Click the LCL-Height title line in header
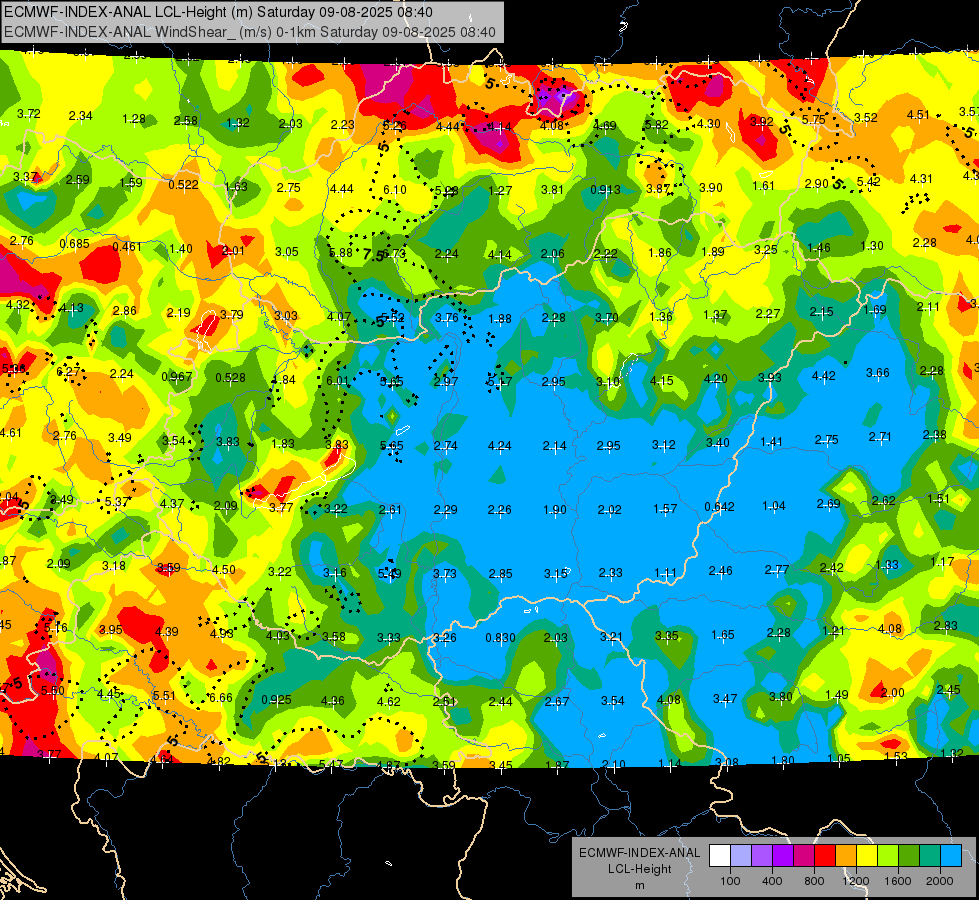Viewport: 979px width, 900px height. click(218, 12)
